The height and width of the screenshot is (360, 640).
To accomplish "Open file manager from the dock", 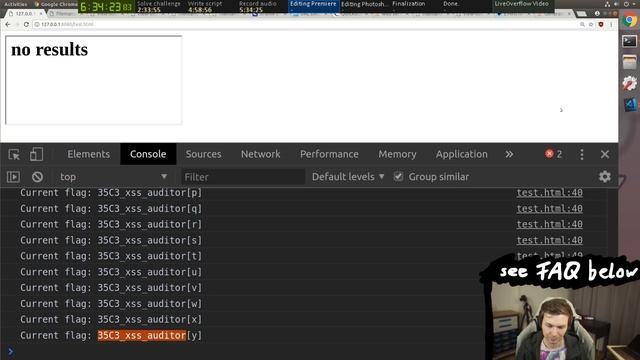I will pyautogui.click(x=629, y=62).
